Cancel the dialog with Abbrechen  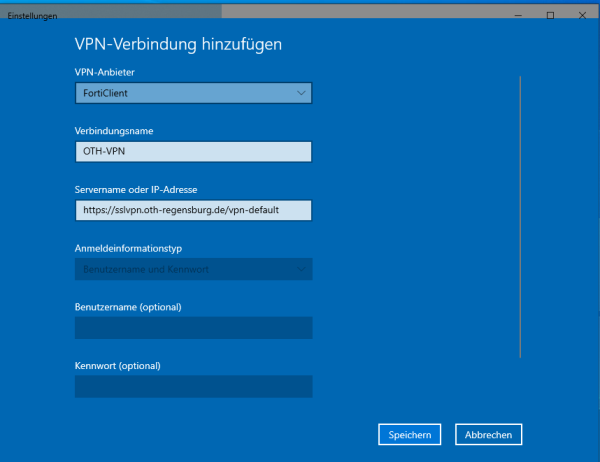[x=488, y=434]
